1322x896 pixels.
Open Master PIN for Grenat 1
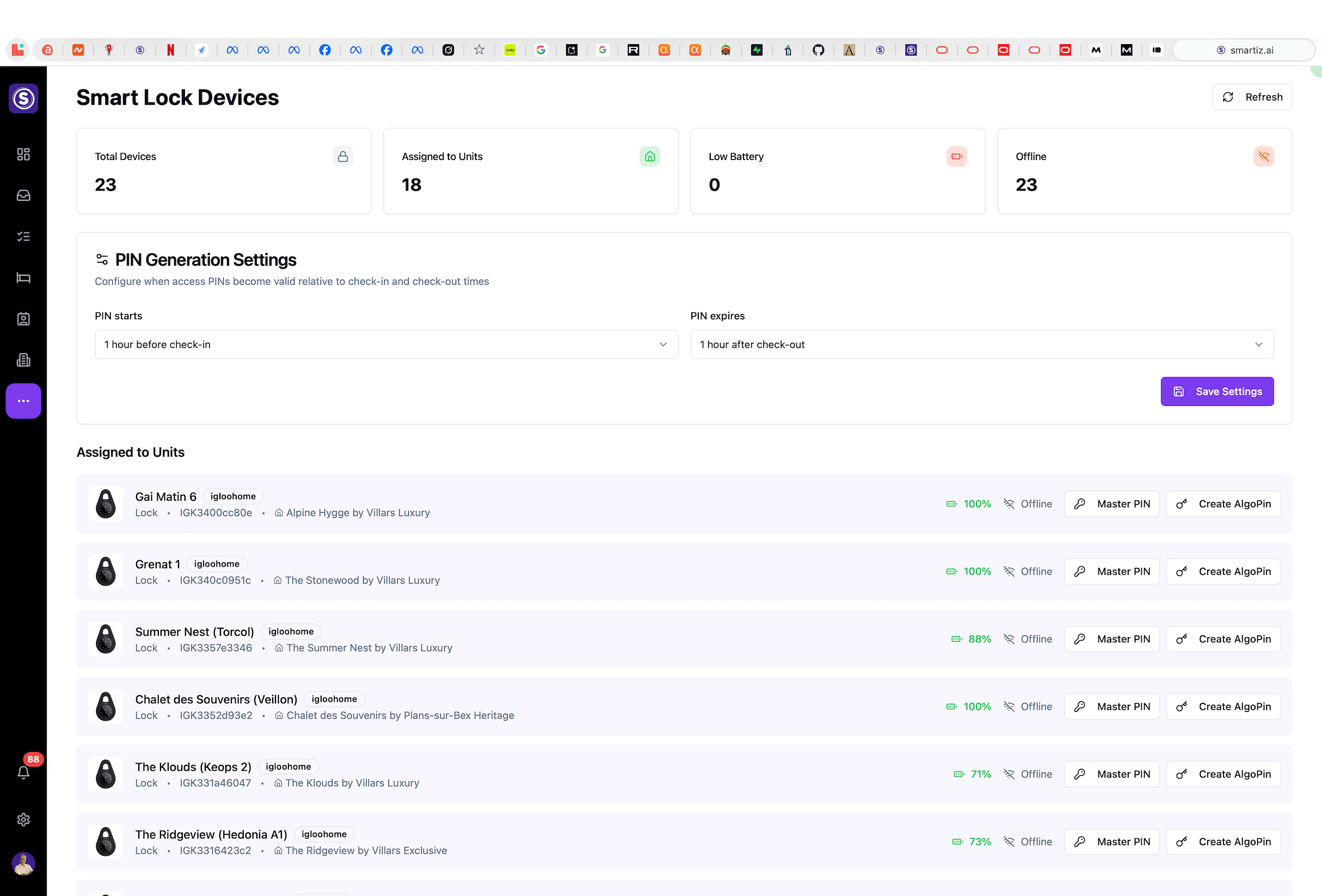point(1112,571)
